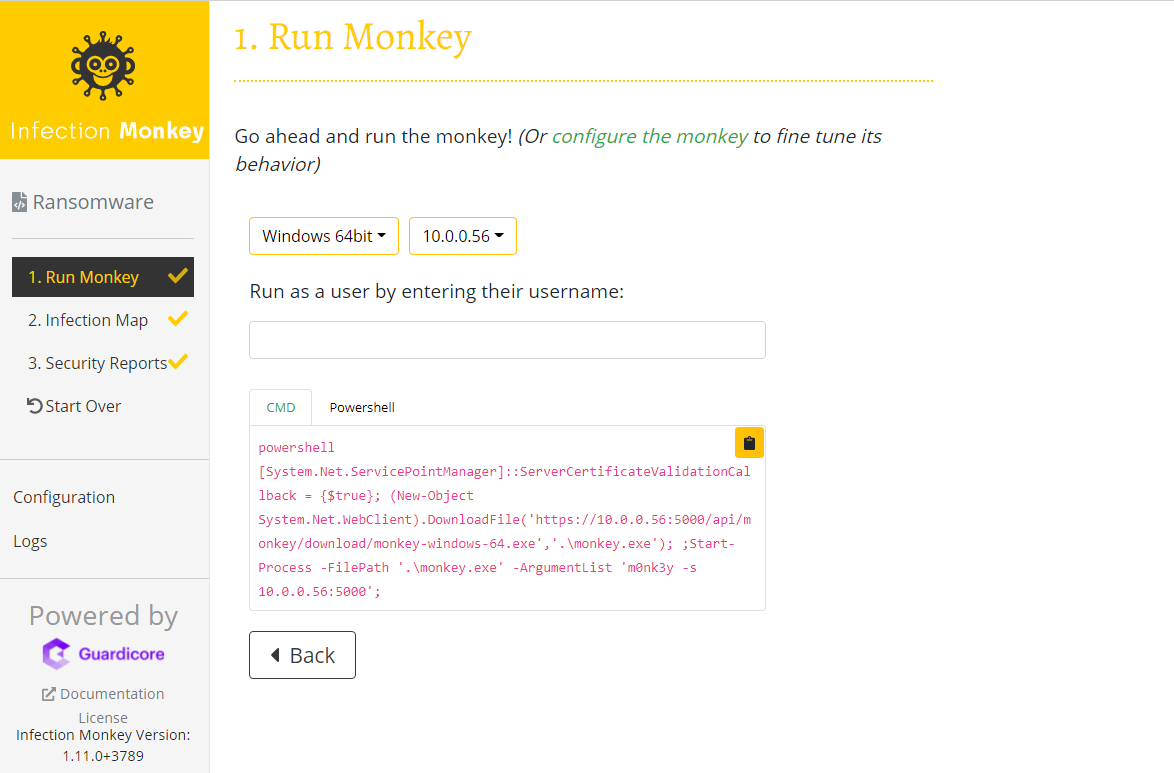Open the Configuration page

point(64,497)
